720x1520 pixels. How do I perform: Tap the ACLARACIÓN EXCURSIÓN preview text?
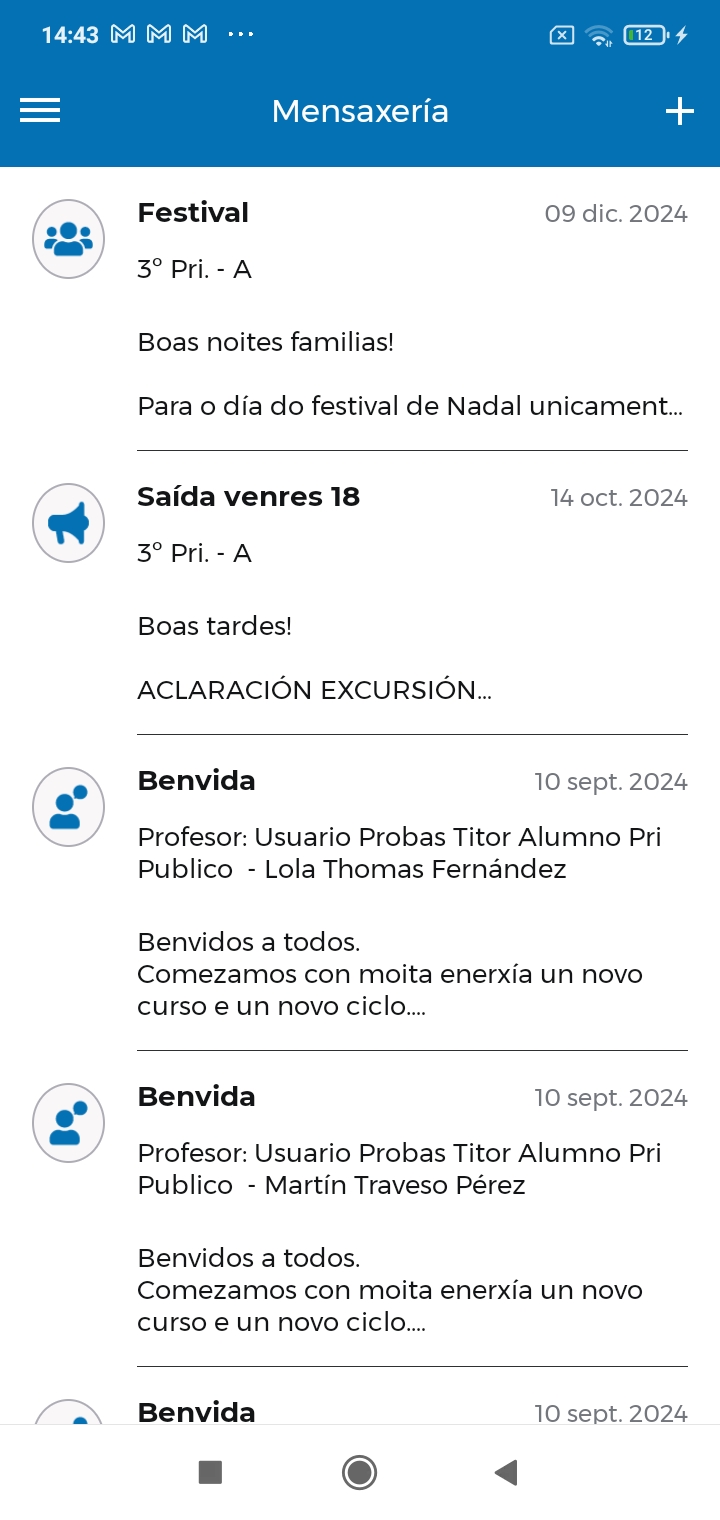point(314,690)
